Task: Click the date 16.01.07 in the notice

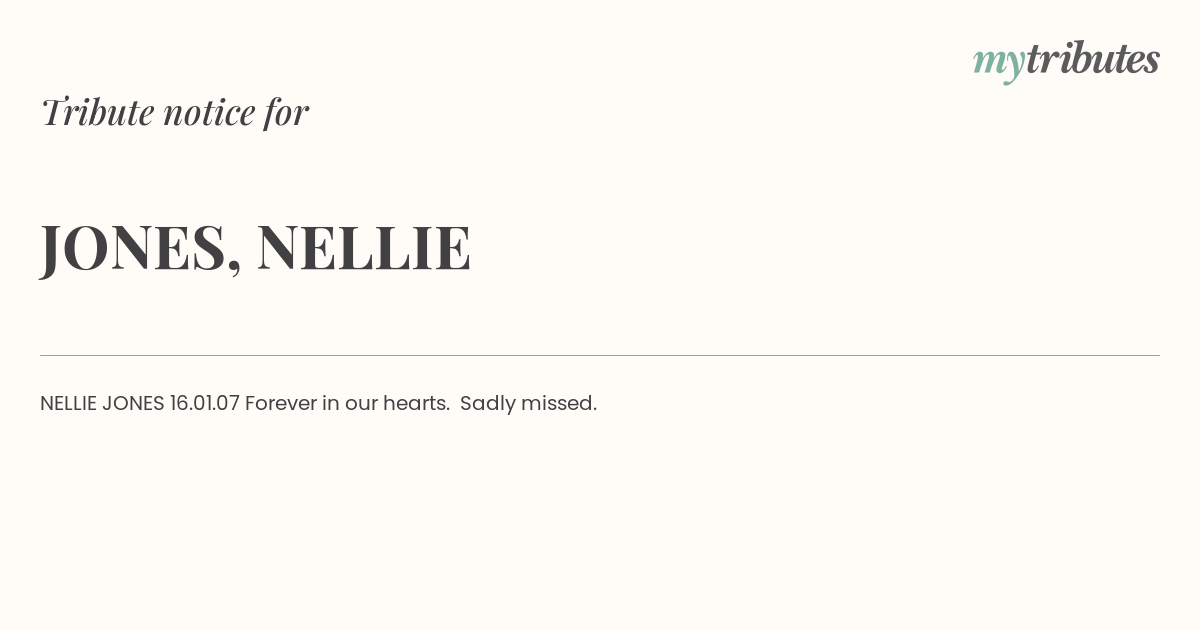Action: pos(204,403)
